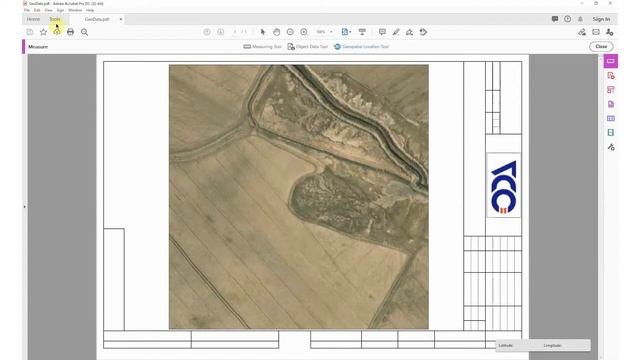
Task: Click the vertical scrollbar
Action: point(600,207)
